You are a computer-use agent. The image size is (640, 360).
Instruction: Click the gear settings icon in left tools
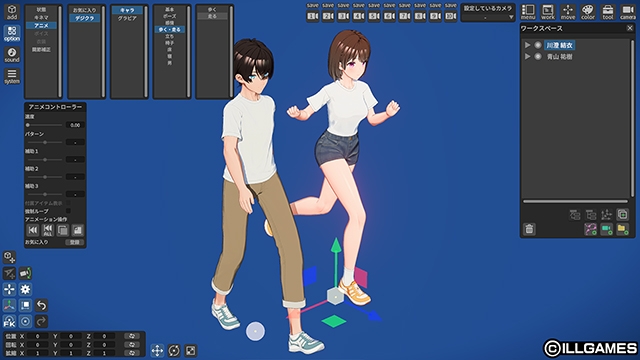click(25, 289)
